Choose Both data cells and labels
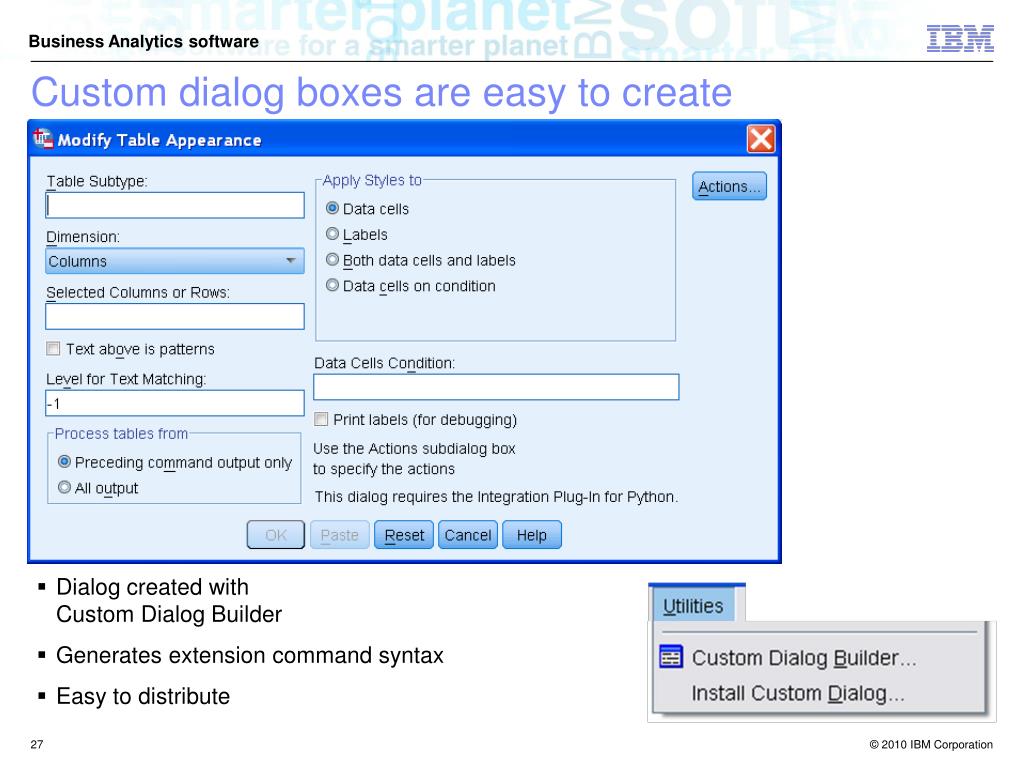Image resolution: width=1024 pixels, height=768 pixels. click(332, 260)
